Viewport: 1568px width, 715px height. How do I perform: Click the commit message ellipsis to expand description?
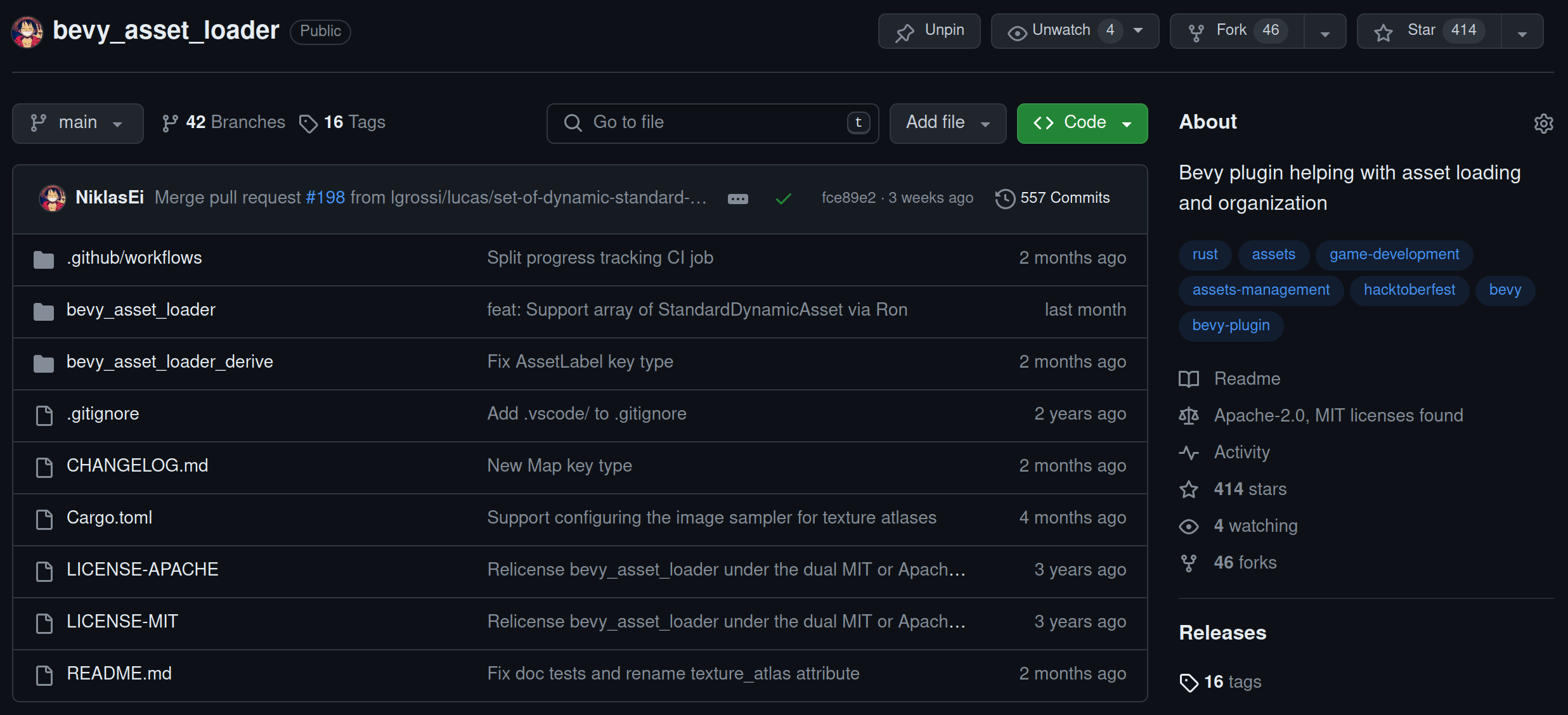click(x=737, y=198)
